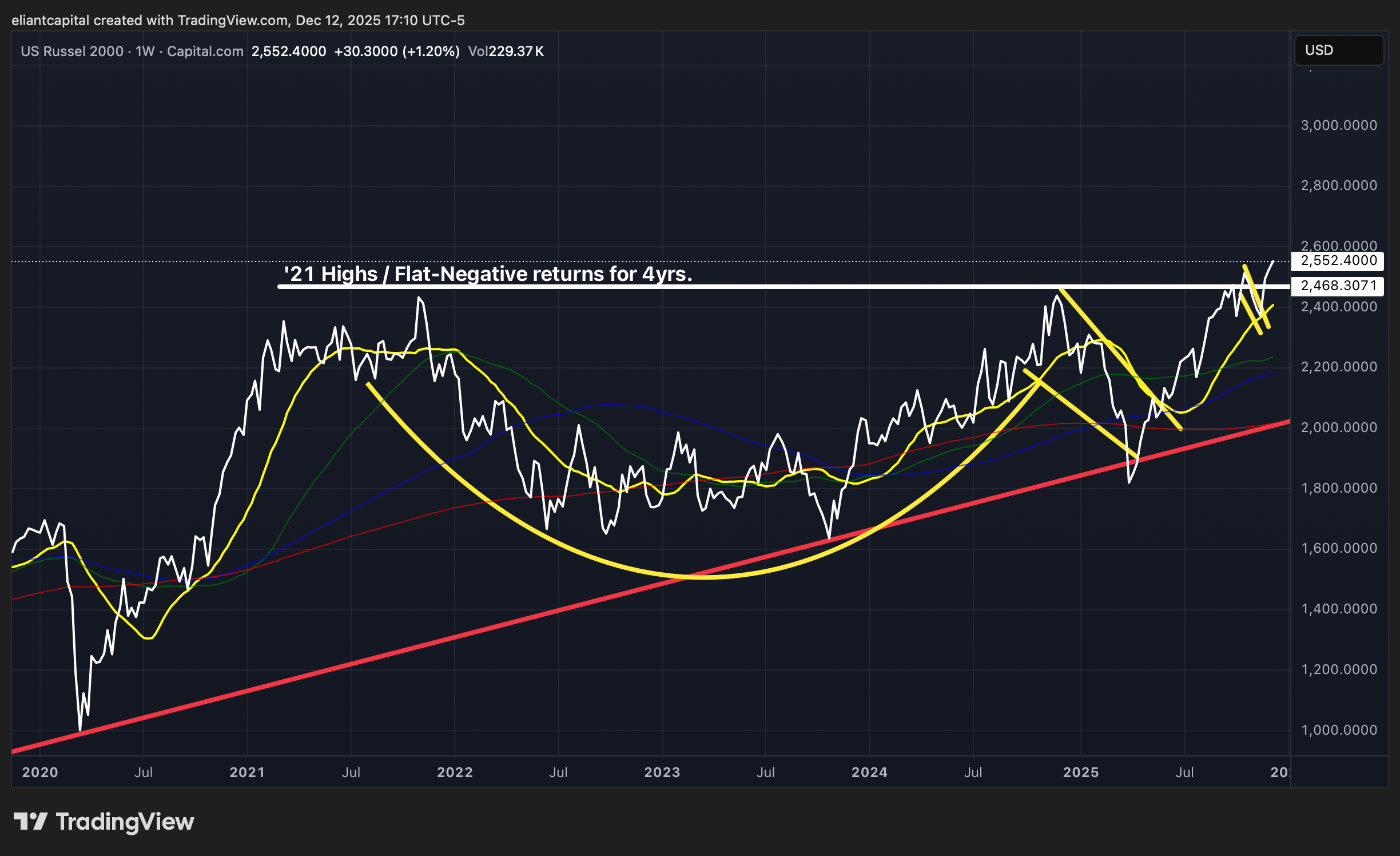Select the 2,468.3071 horizontal line price label

click(x=1338, y=286)
